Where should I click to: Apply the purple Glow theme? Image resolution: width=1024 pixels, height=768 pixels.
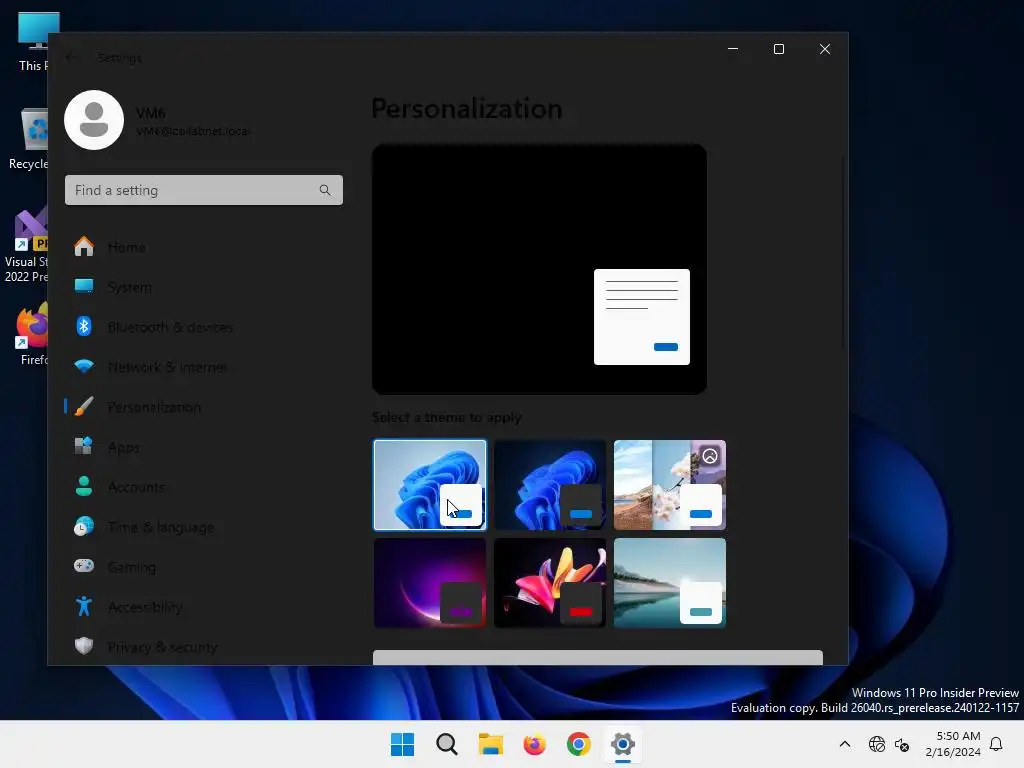pos(430,583)
